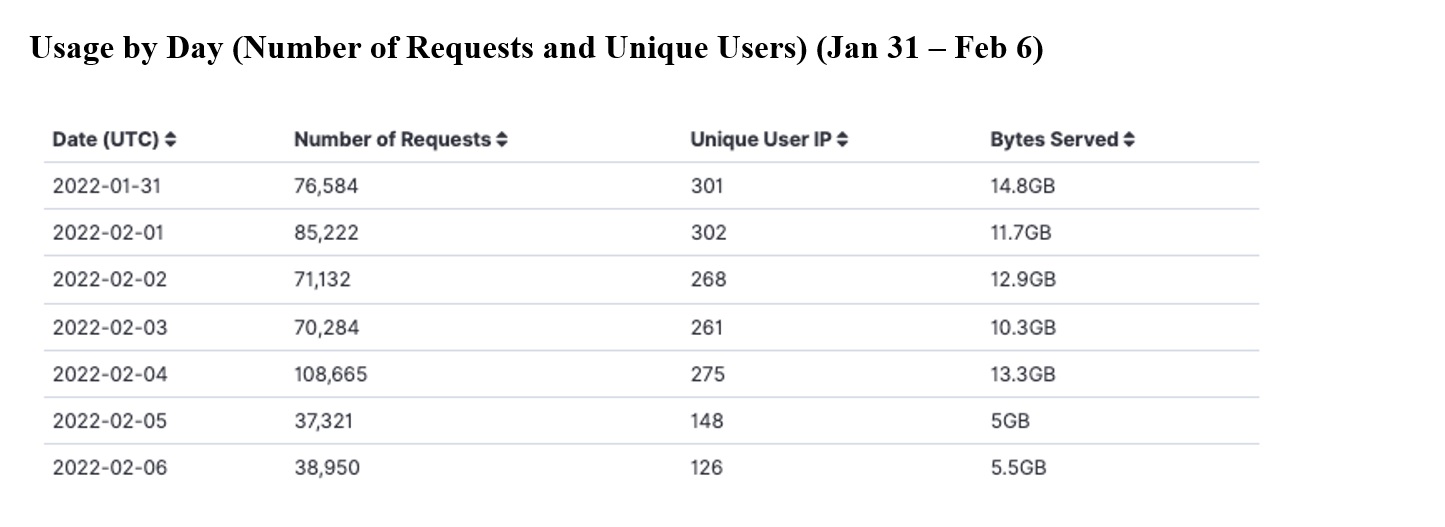The image size is (1445, 527).
Task: Click the 2022-01-31 date cell
Action: click(109, 186)
